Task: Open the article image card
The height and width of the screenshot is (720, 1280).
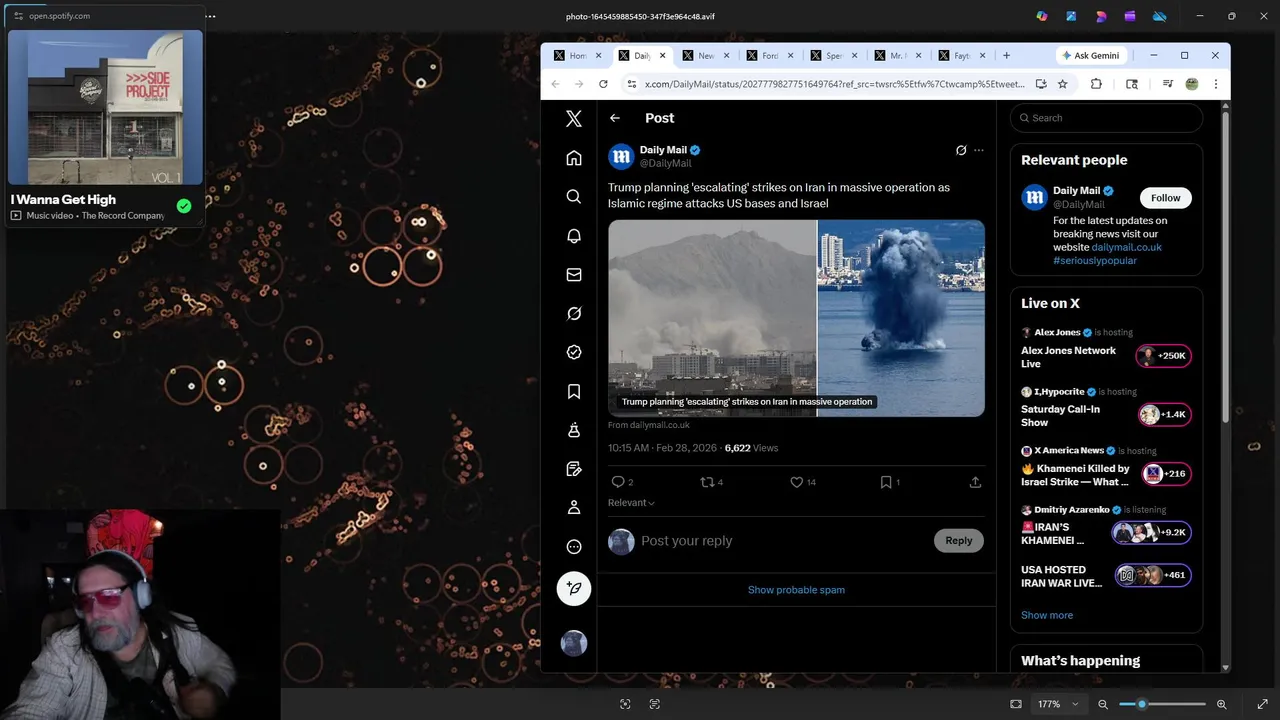Action: 796,318
